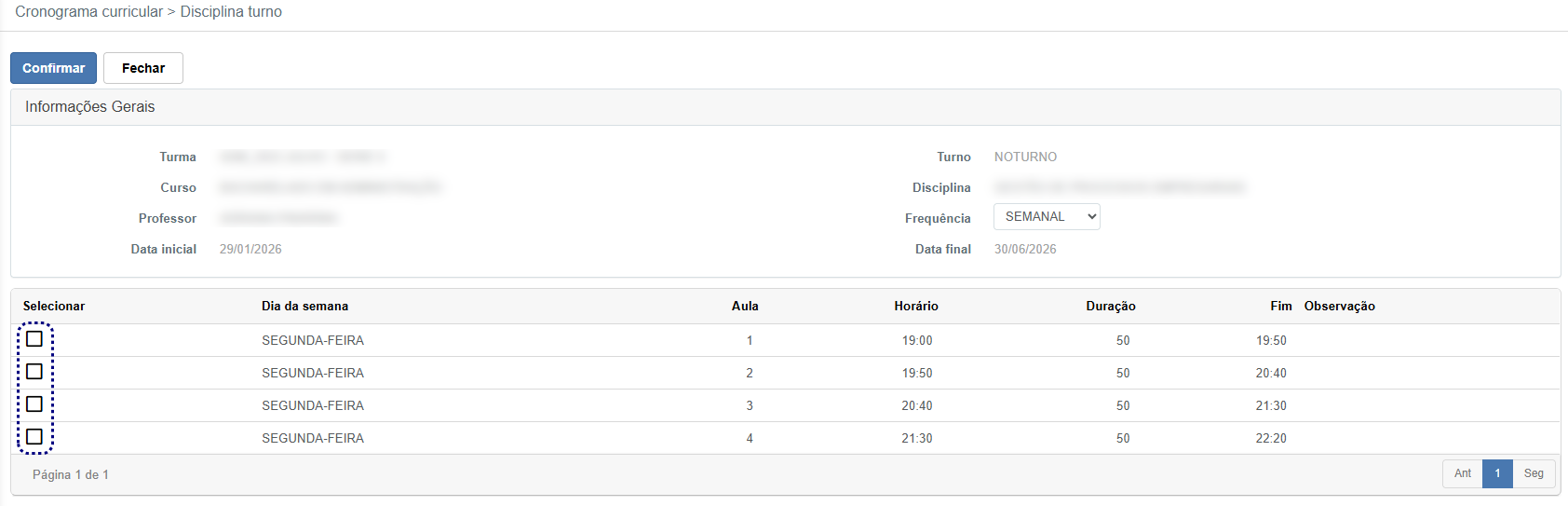The height and width of the screenshot is (506, 1568).
Task: Click the Confirmar button
Action: tap(53, 68)
